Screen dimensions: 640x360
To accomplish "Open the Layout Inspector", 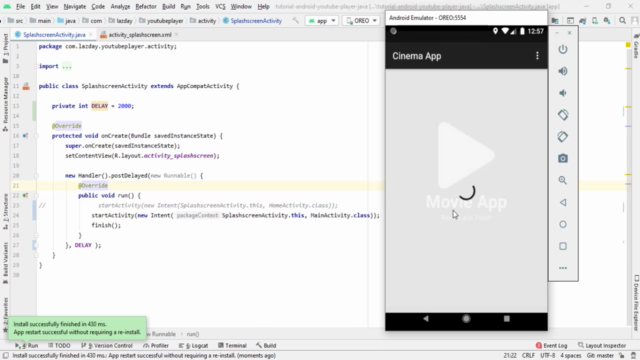I will pos(602,345).
